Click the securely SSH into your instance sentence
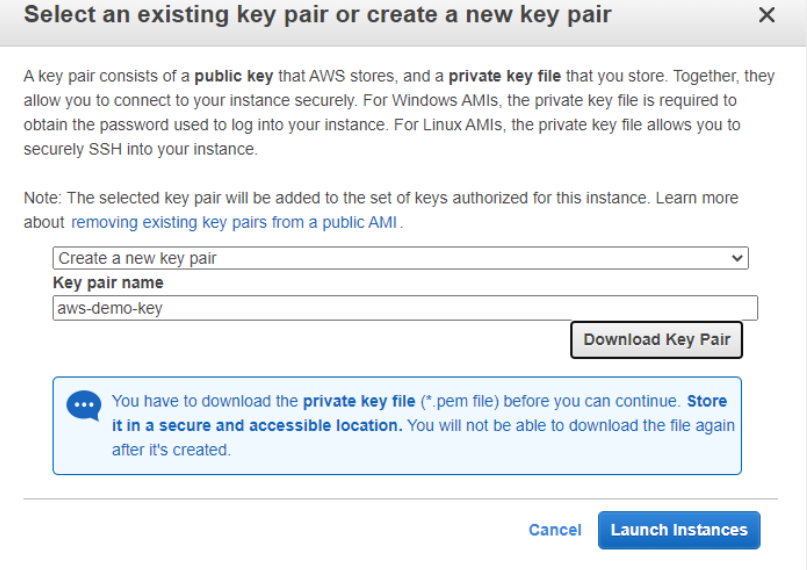The image size is (807, 570). (140, 149)
